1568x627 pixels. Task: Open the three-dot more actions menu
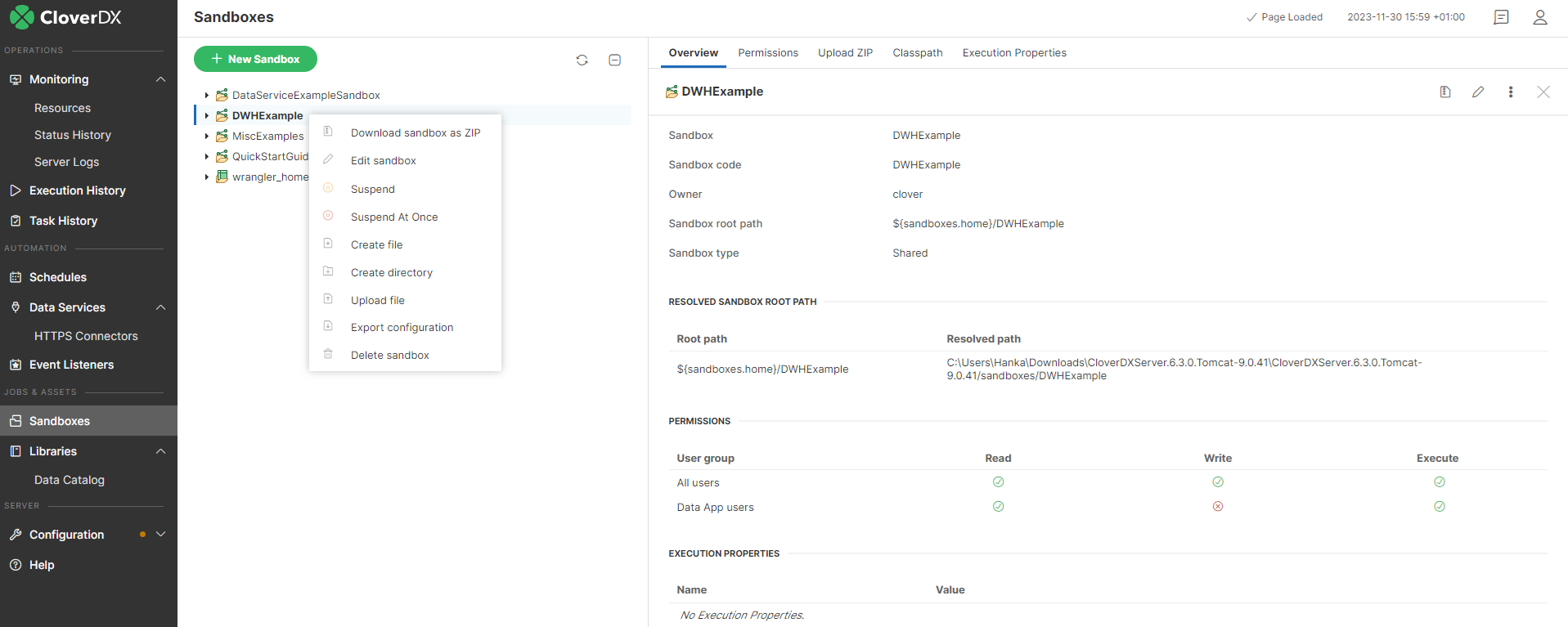tap(1510, 92)
